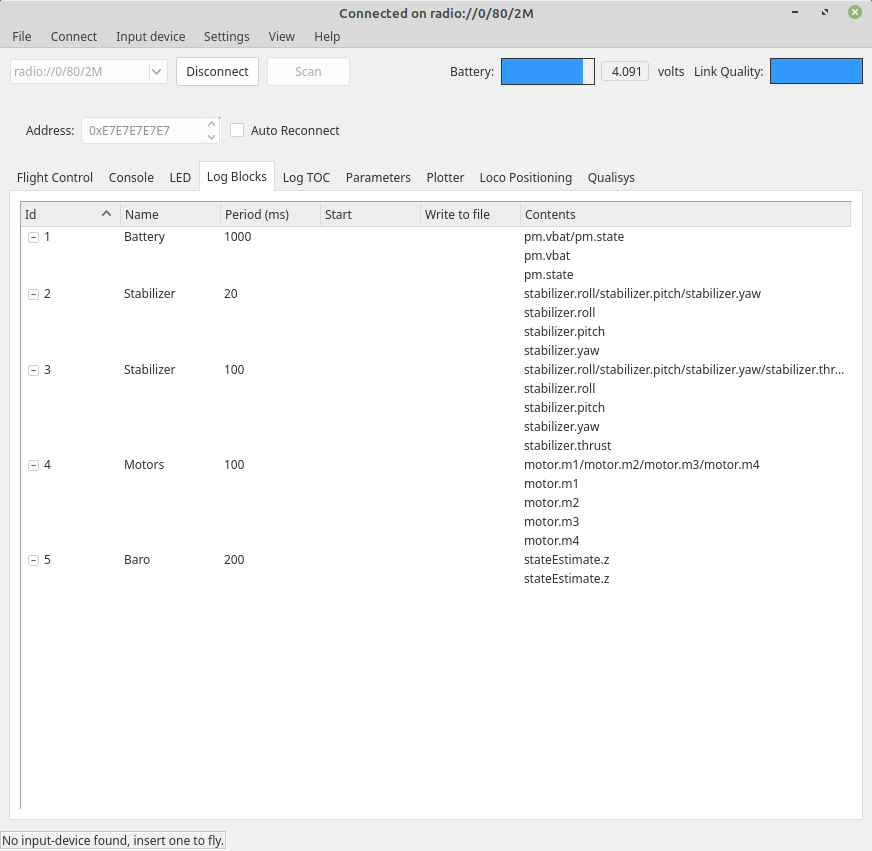Collapse log block 2 Stabilizer expander

point(33,294)
